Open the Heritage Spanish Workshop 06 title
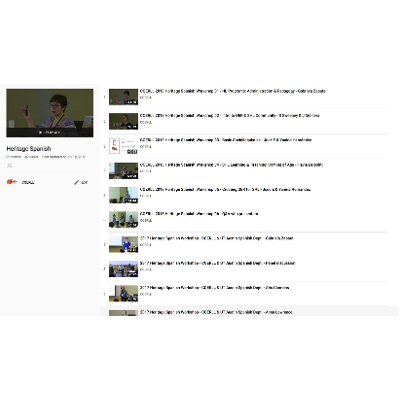400x400 pixels. click(x=199, y=214)
